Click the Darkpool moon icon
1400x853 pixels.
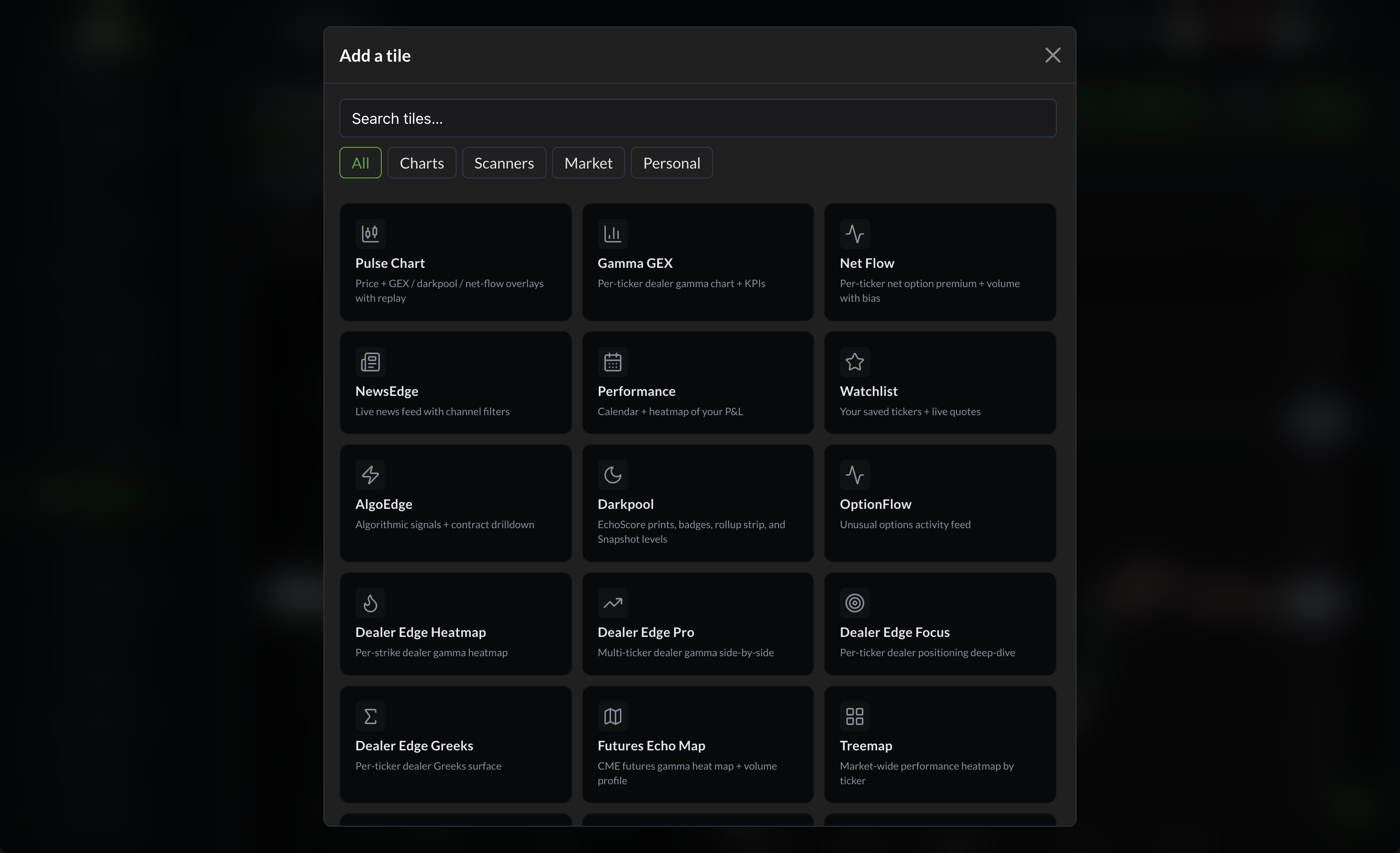612,475
